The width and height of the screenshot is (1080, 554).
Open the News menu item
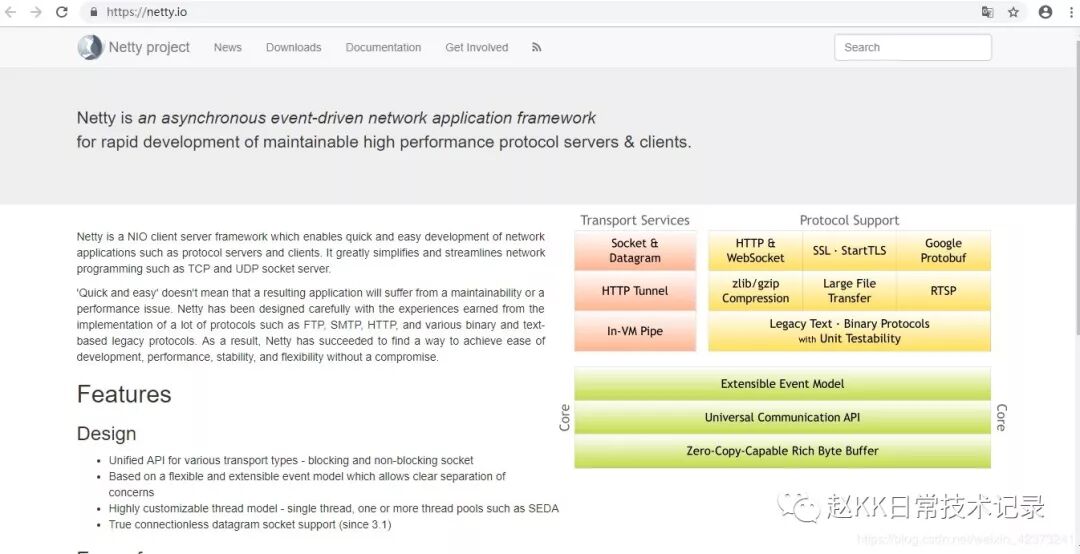[227, 48]
